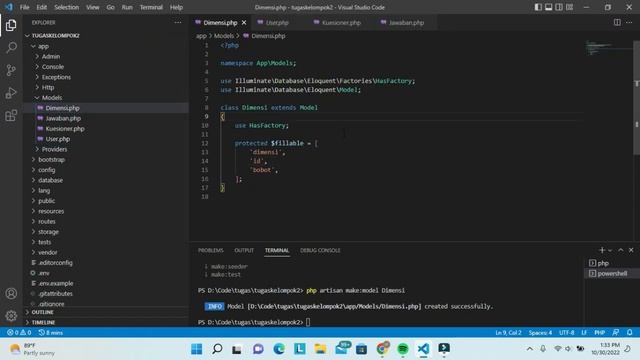The height and width of the screenshot is (360, 640).
Task: Toggle secondary side bar layout icon
Action: pos(559,7)
